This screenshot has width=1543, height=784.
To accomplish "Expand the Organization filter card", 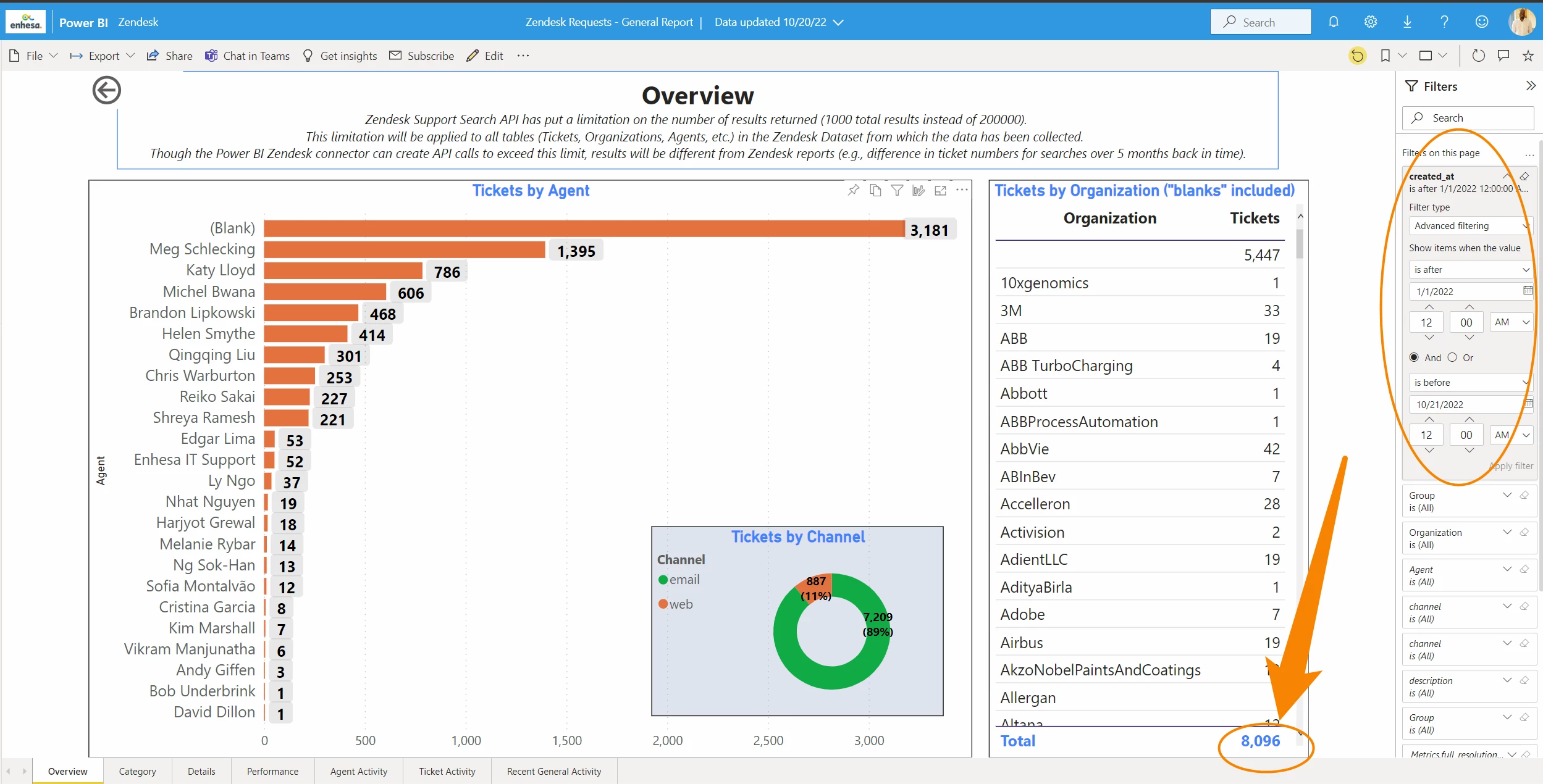I will [1507, 532].
